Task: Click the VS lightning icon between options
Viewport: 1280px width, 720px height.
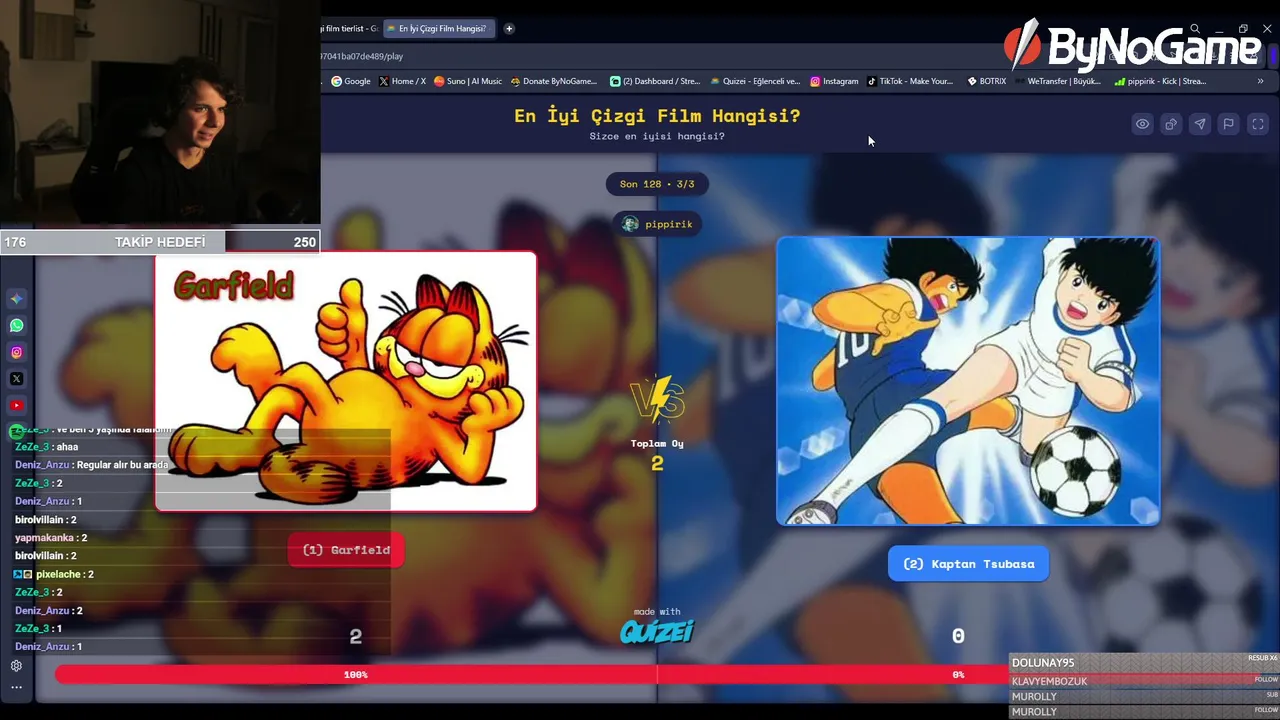Action: (657, 400)
